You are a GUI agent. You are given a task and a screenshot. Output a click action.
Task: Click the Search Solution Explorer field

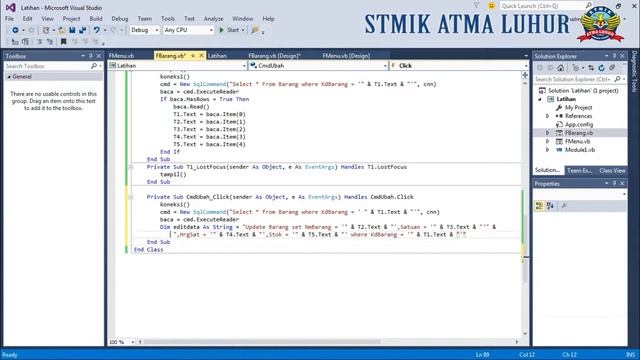click(573, 79)
